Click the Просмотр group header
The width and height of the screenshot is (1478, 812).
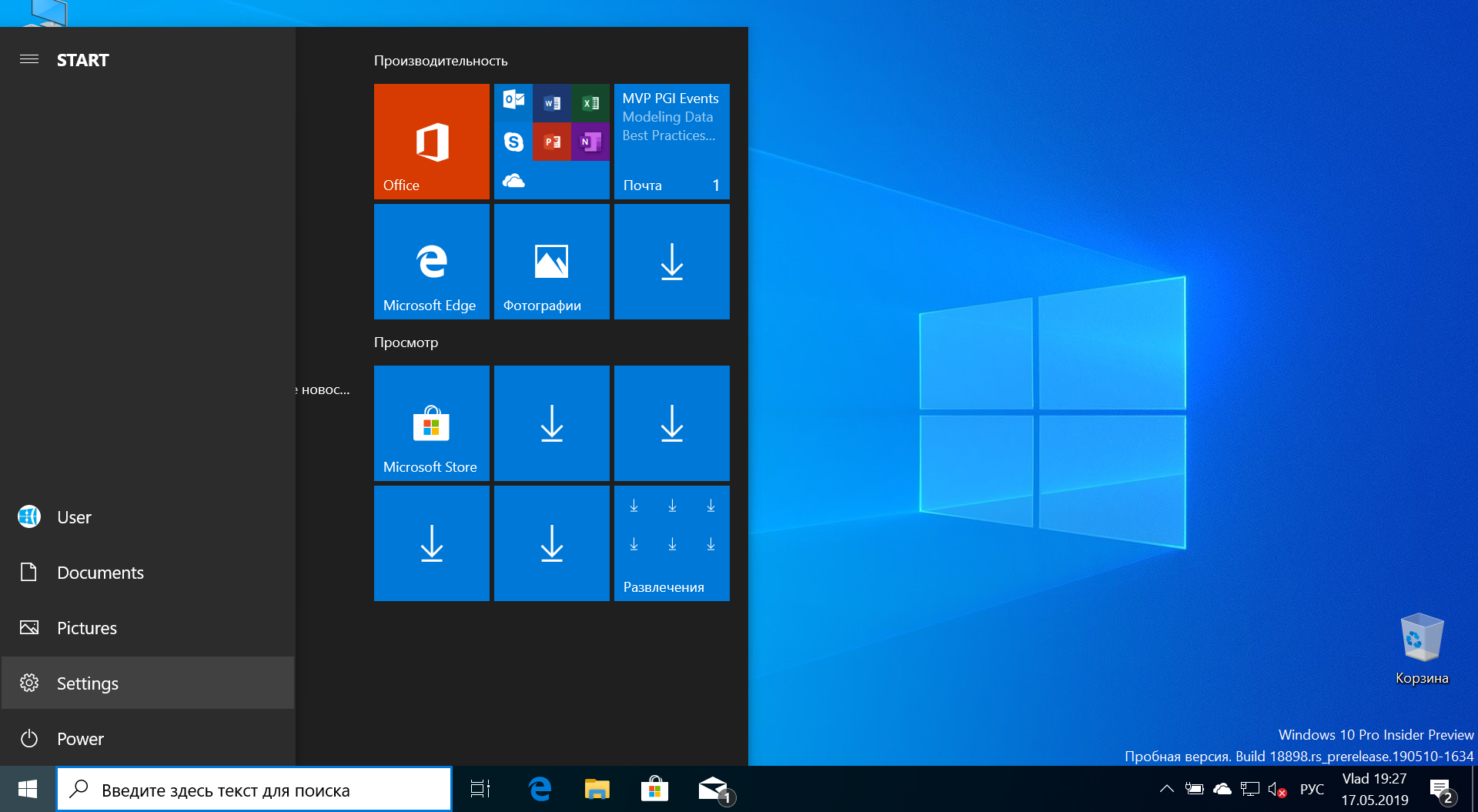click(x=406, y=343)
